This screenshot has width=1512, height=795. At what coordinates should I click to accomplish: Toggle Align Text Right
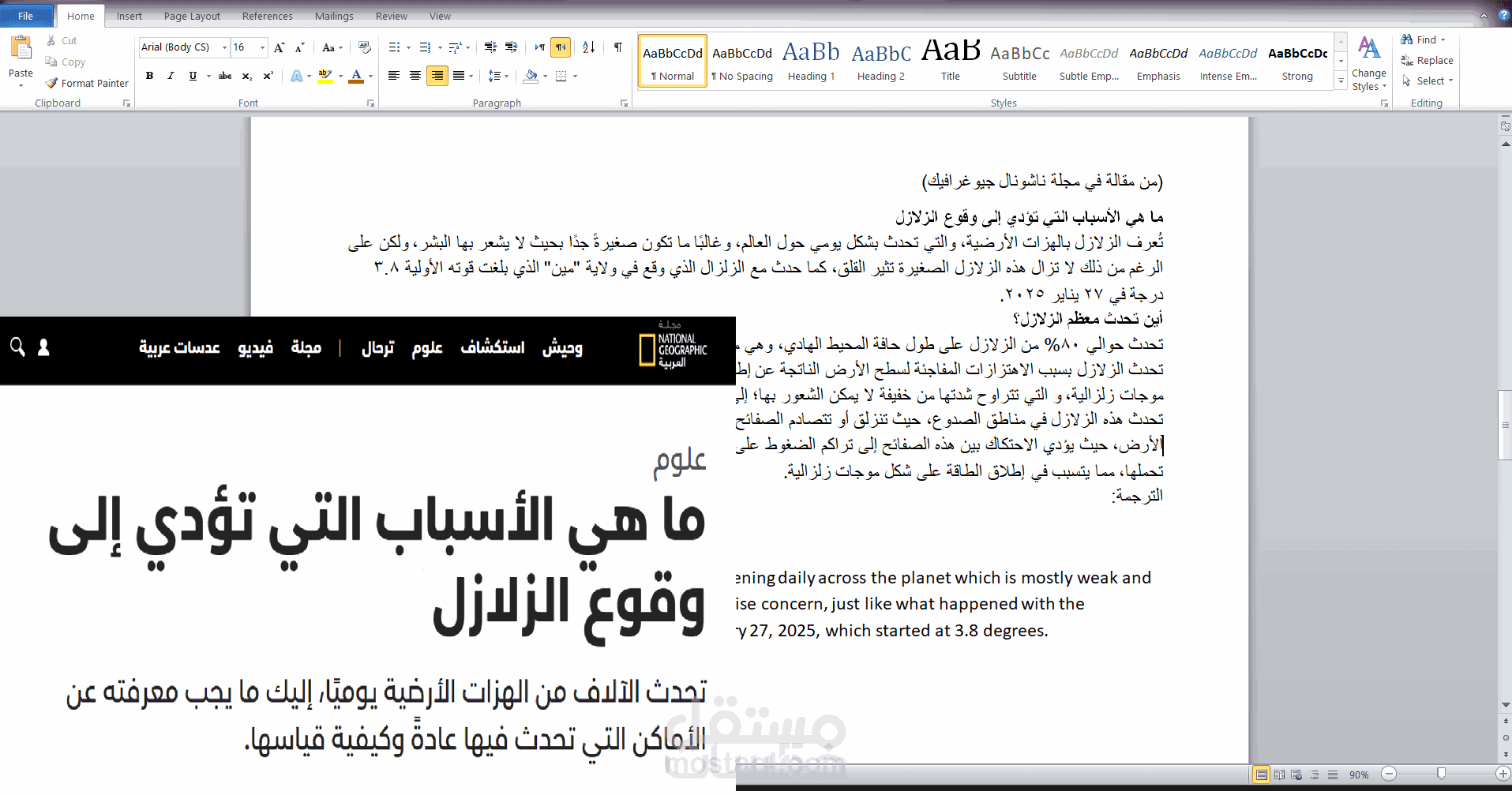(437, 76)
